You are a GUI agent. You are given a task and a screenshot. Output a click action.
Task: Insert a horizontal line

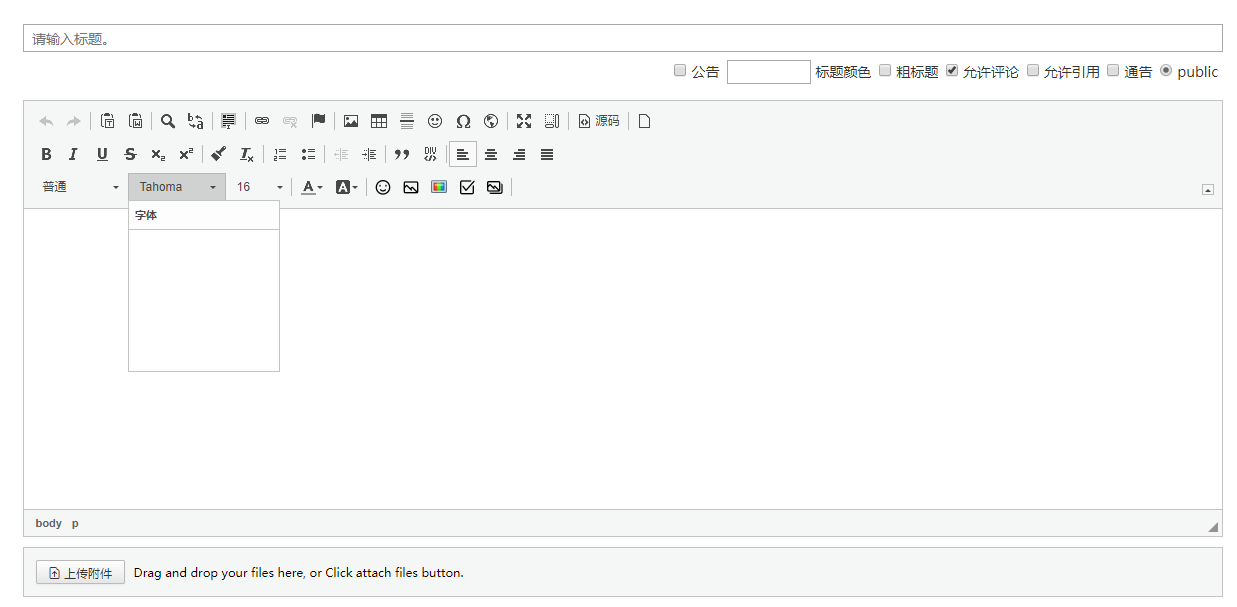pos(406,121)
